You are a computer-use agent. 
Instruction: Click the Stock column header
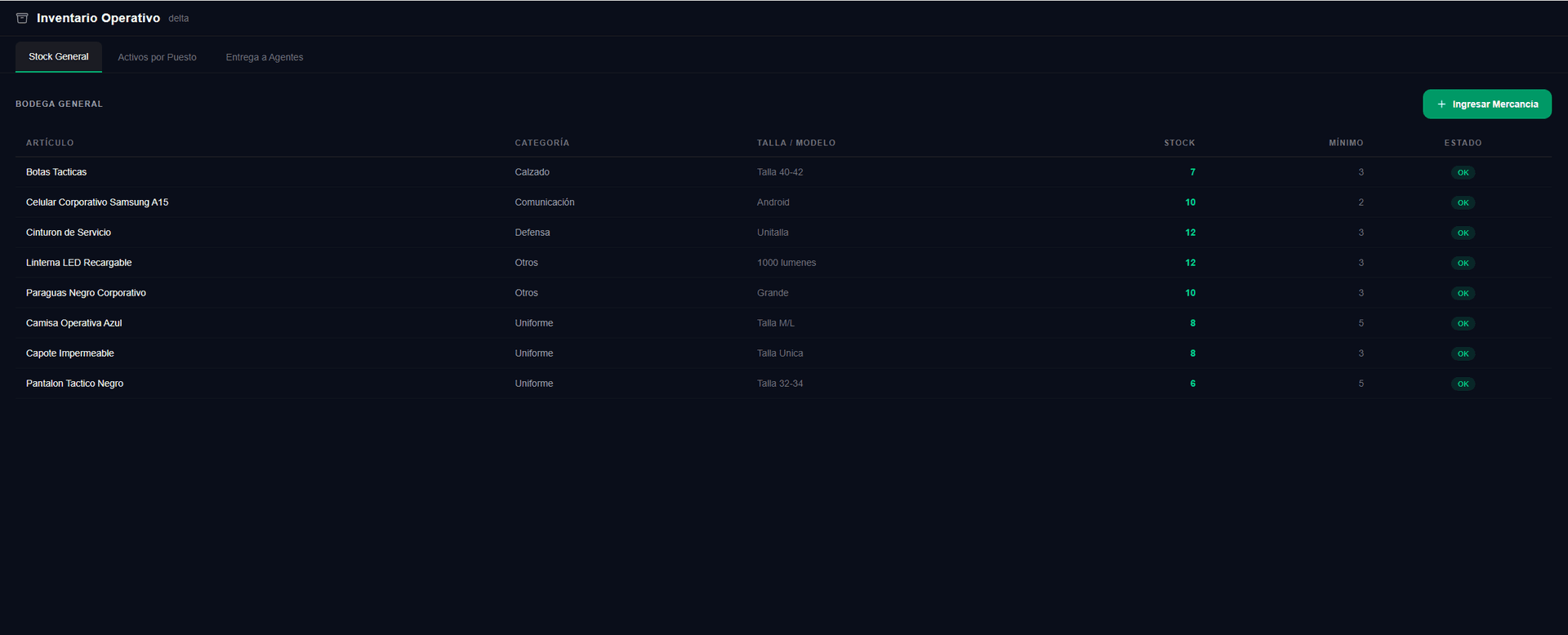tap(1179, 143)
